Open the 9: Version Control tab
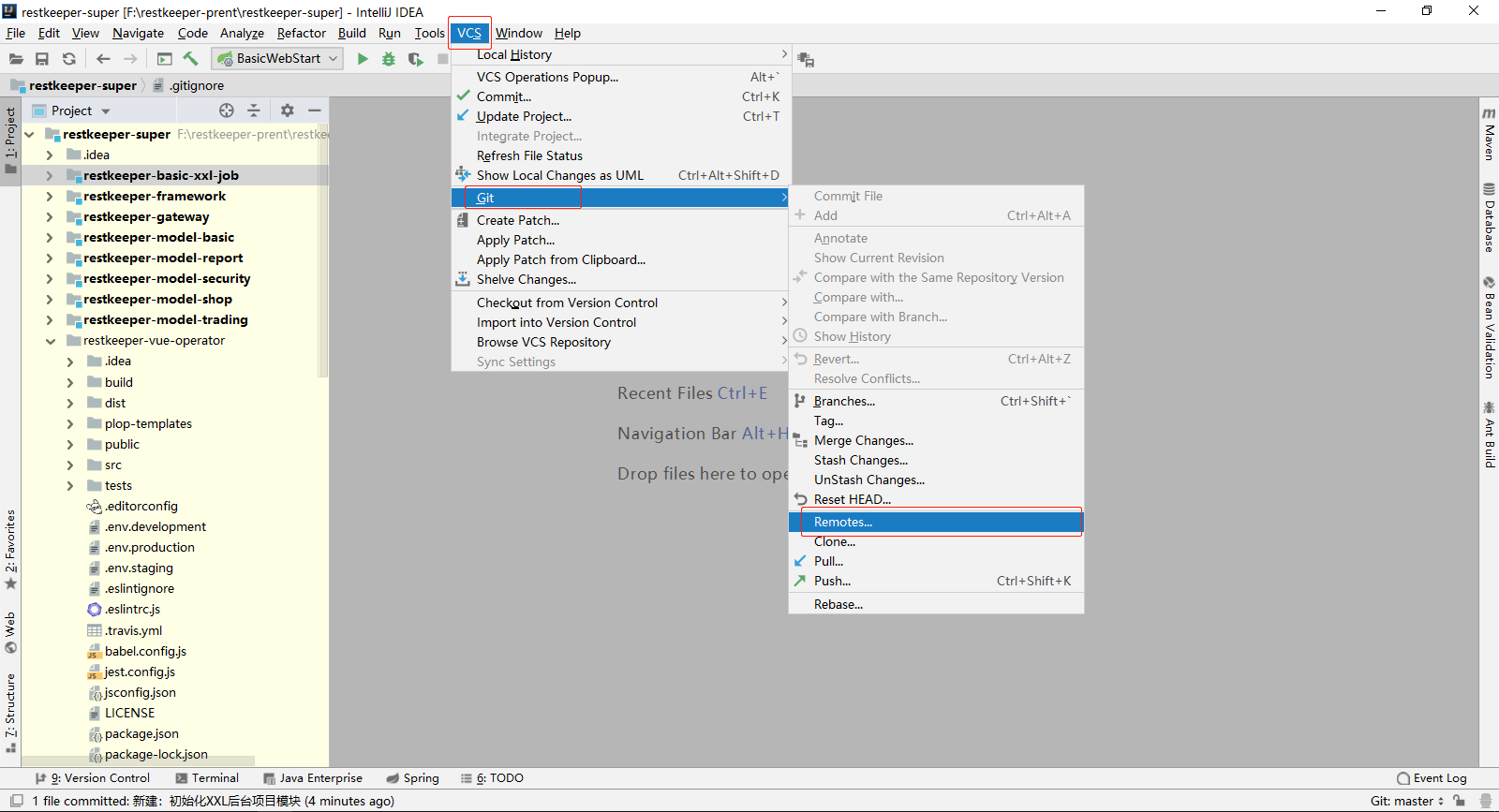The image size is (1499, 812). tap(93, 778)
